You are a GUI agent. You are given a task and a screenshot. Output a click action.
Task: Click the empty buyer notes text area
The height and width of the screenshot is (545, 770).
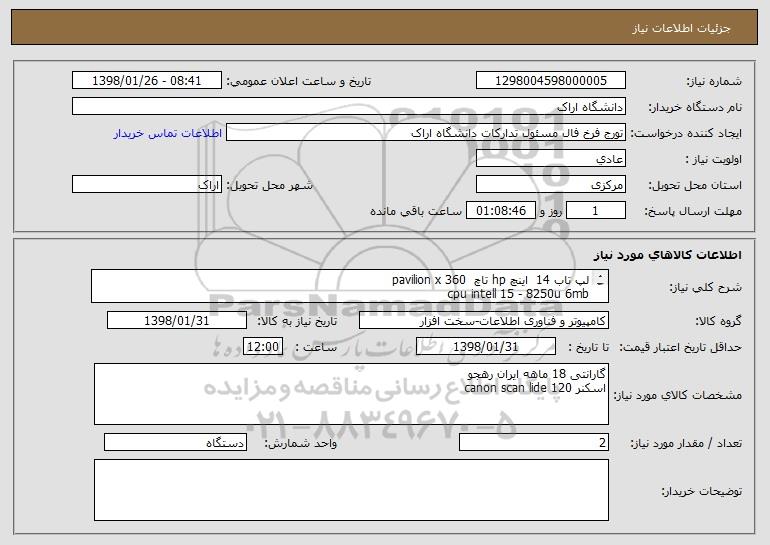coord(351,490)
